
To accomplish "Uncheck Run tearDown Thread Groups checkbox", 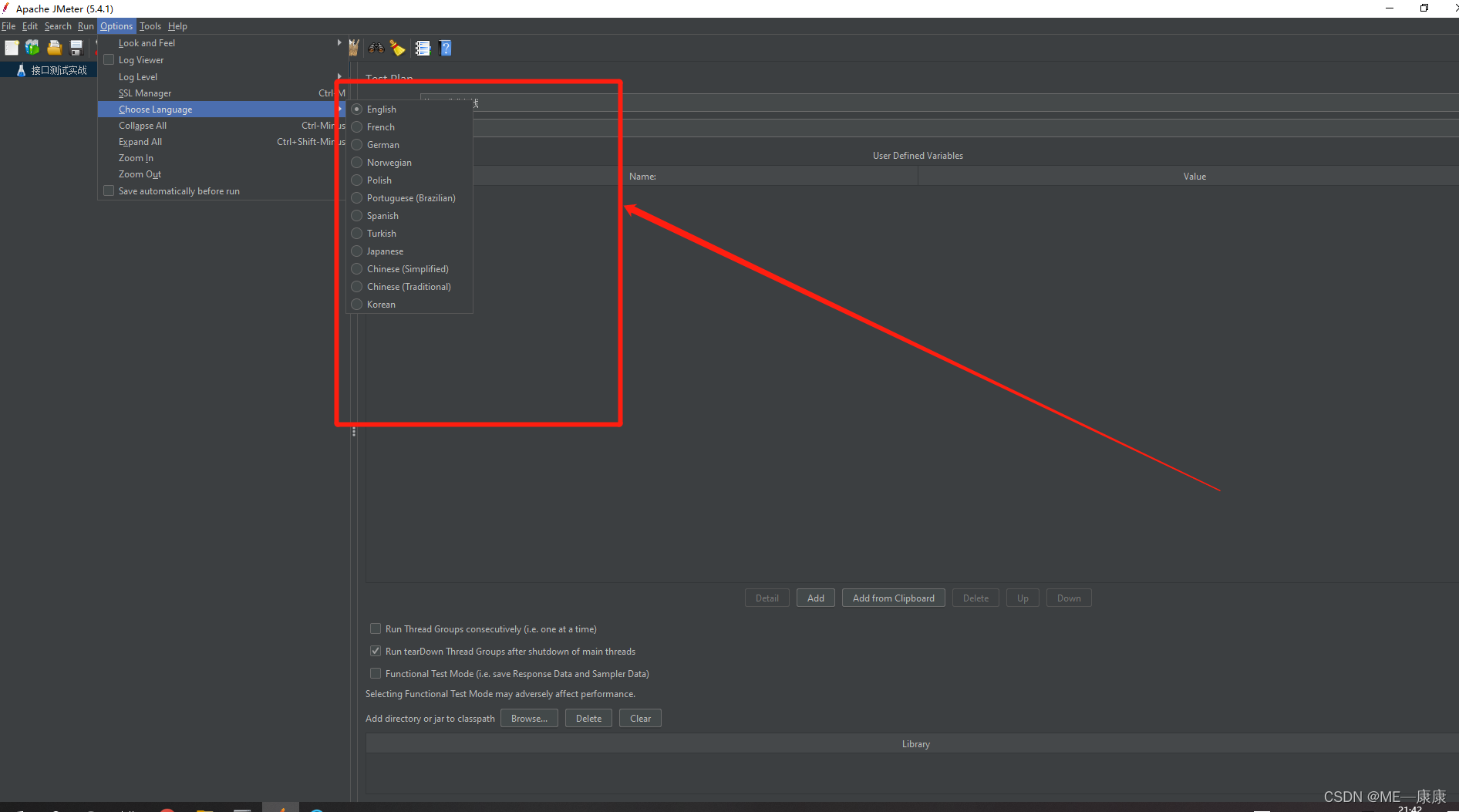I will tap(376, 652).
